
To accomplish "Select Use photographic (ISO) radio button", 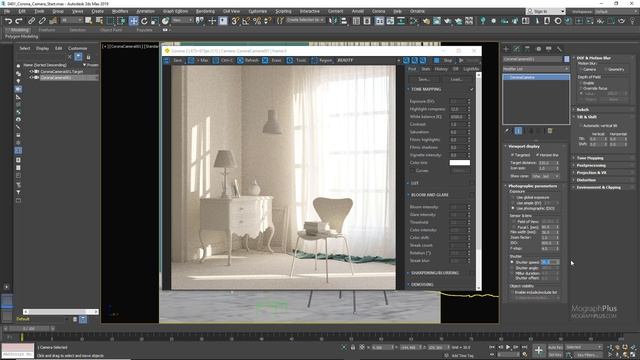I will 513,208.
